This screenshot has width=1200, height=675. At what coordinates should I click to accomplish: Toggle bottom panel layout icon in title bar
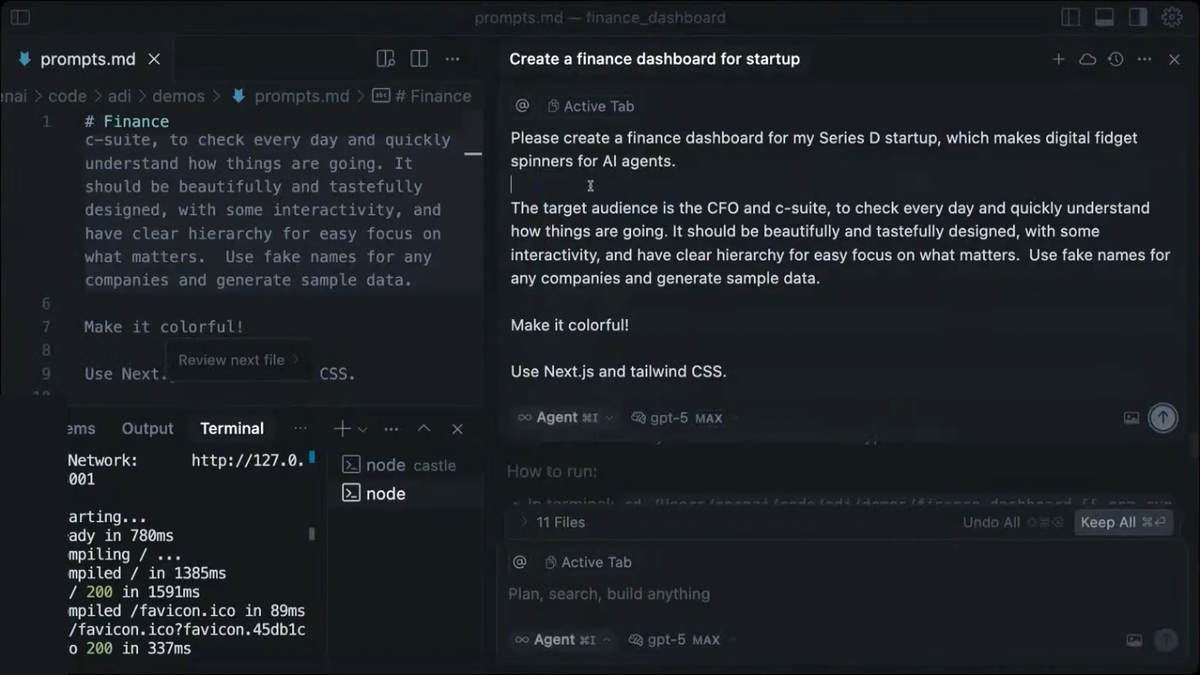tap(1104, 17)
